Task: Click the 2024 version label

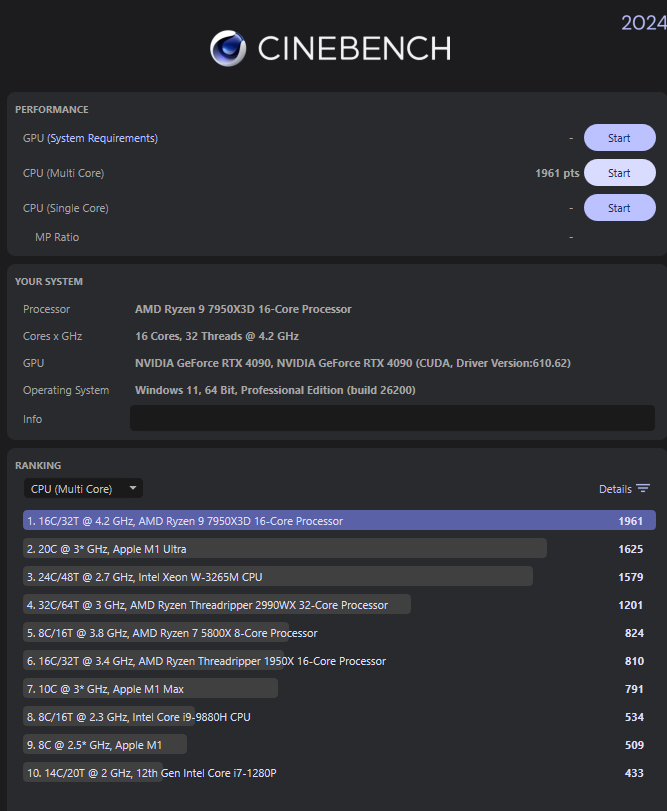Action: pyautogui.click(x=644, y=23)
